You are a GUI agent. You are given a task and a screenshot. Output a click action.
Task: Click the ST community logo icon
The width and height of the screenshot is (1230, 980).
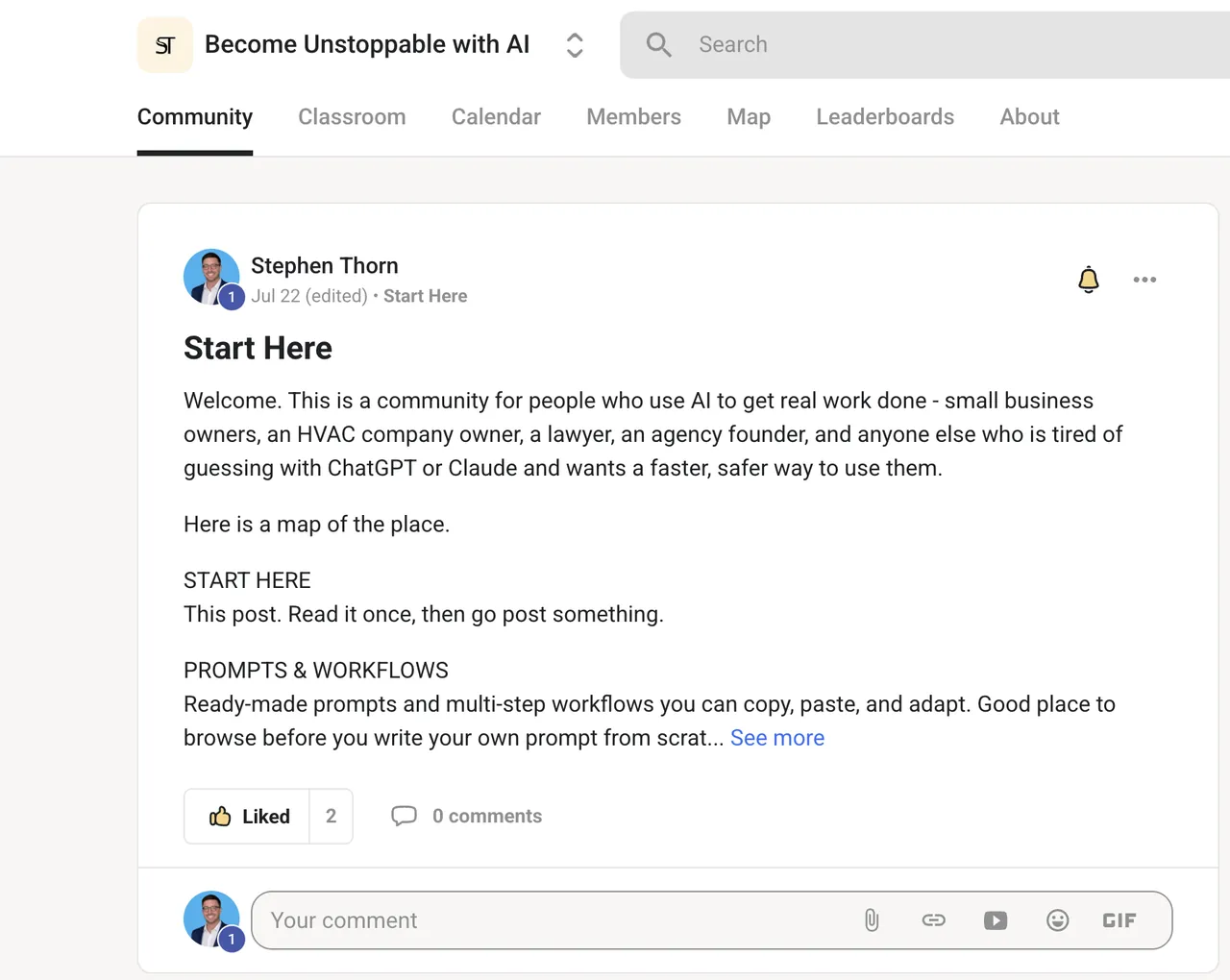165,45
